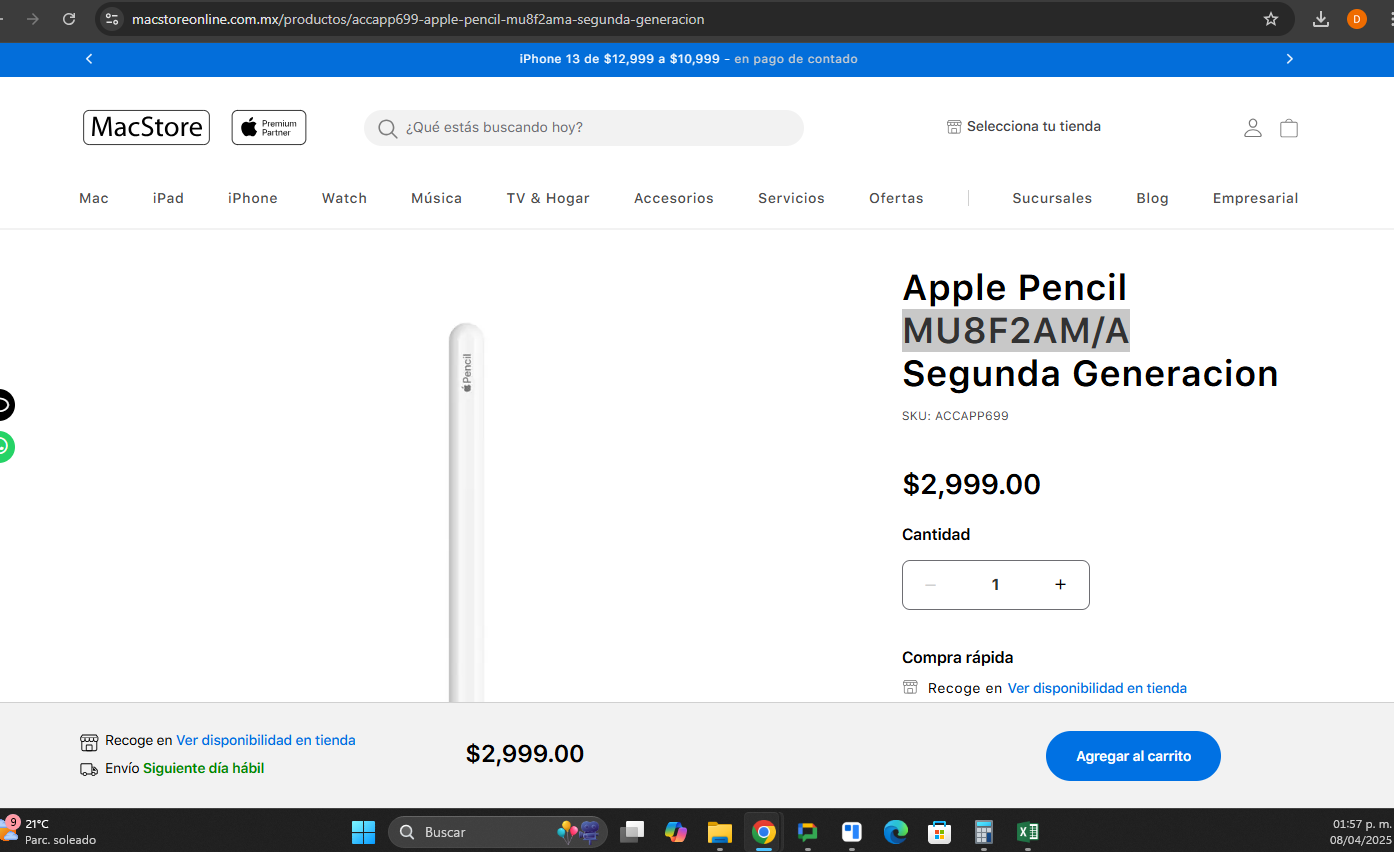This screenshot has width=1394, height=852.
Task: Open the Chrome profile avatar D
Action: [x=1357, y=19]
